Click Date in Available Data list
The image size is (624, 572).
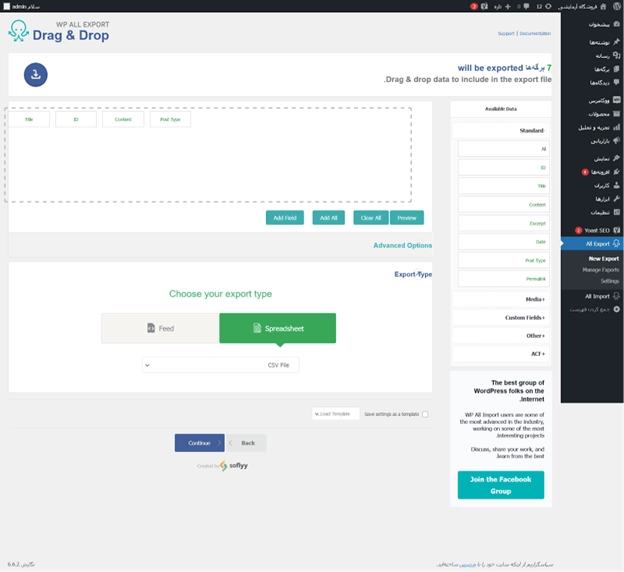(x=504, y=242)
